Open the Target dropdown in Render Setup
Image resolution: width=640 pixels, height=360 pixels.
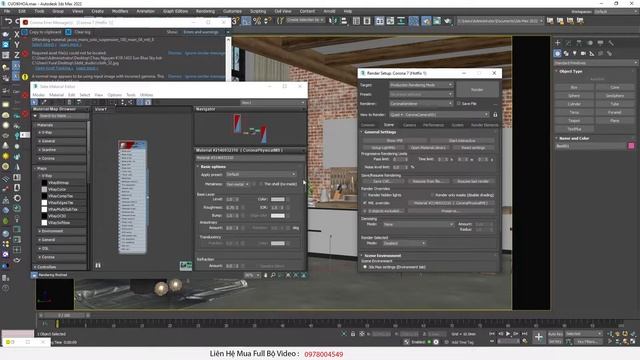click(x=421, y=85)
